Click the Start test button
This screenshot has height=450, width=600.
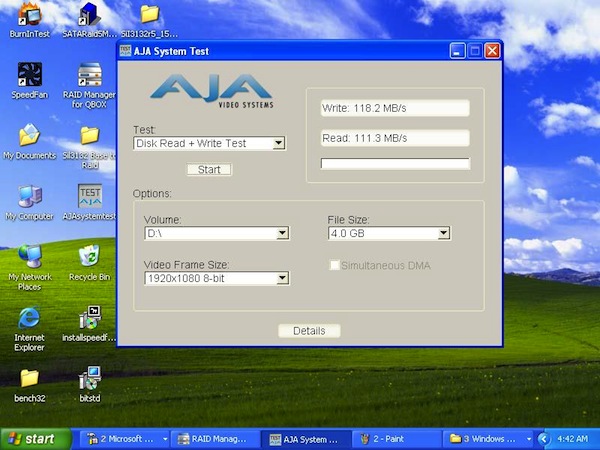[x=209, y=170]
